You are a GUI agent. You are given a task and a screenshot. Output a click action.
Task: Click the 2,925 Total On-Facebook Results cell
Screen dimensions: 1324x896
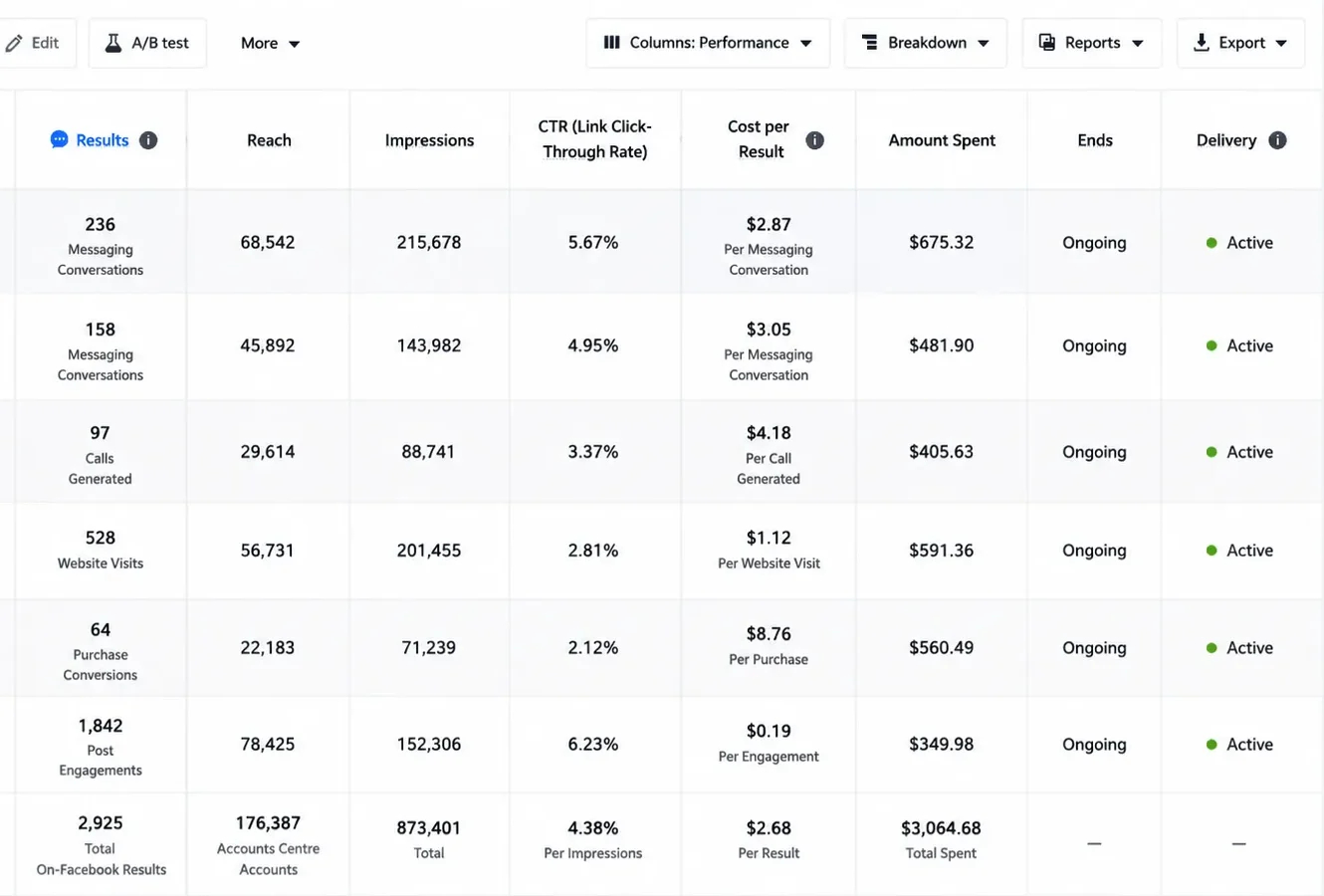pyautogui.click(x=101, y=844)
